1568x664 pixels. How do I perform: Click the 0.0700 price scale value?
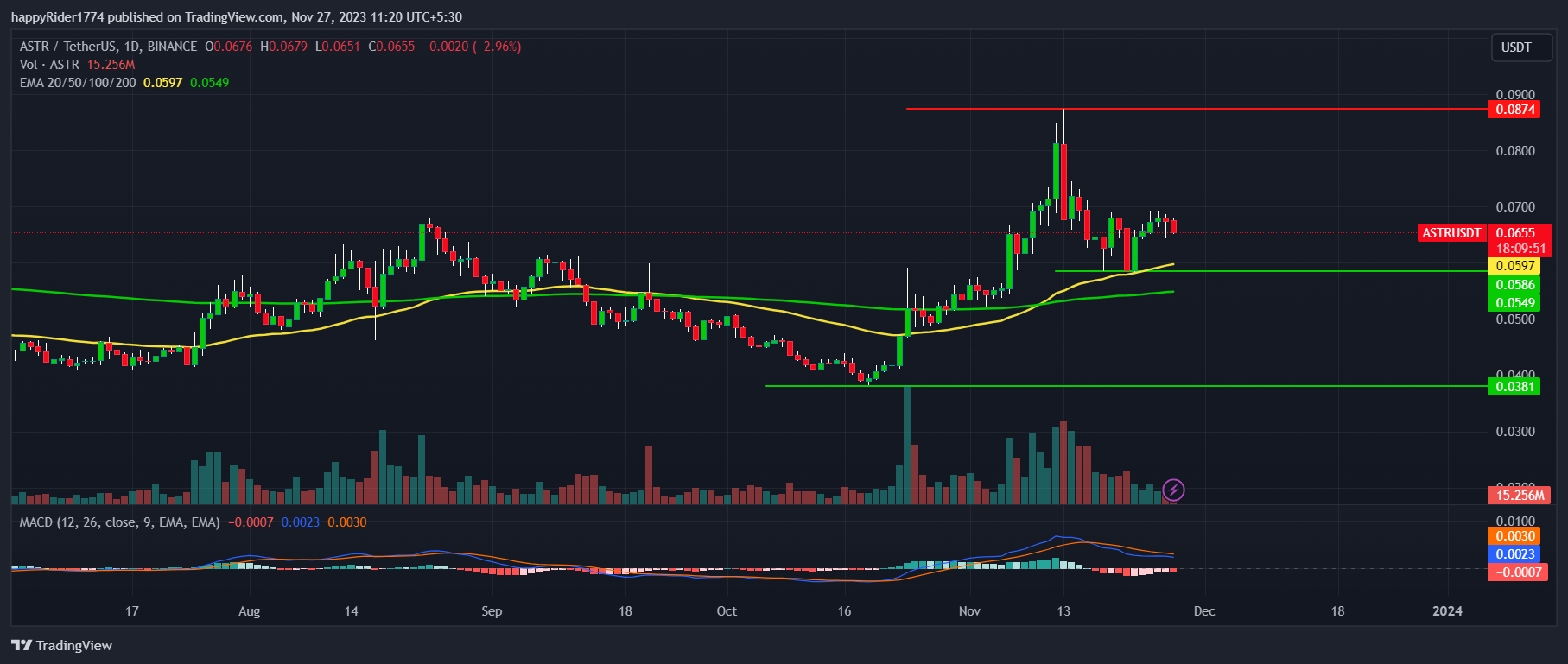1515,207
